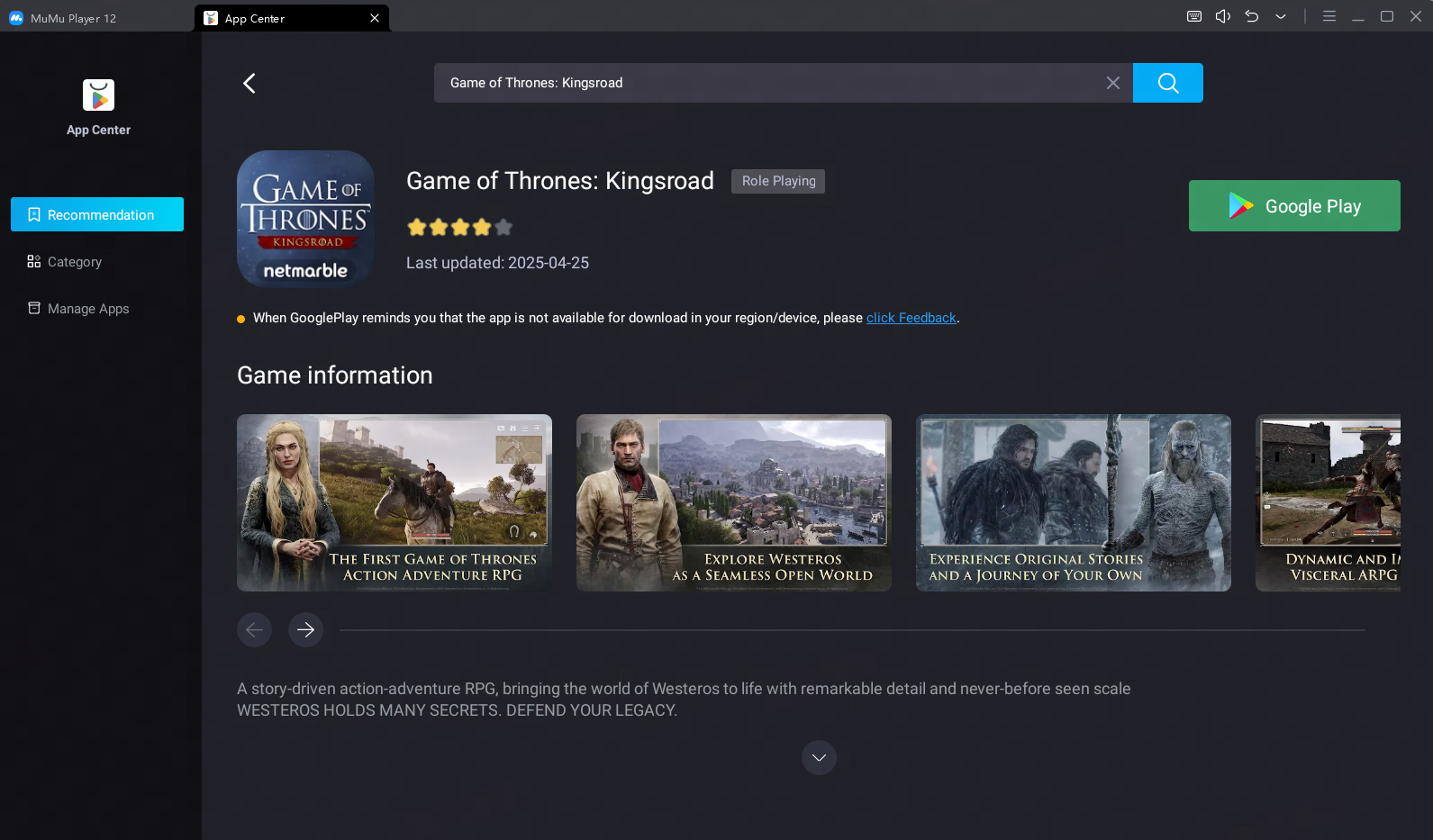Click the Role Playing tag

pyautogui.click(x=778, y=181)
